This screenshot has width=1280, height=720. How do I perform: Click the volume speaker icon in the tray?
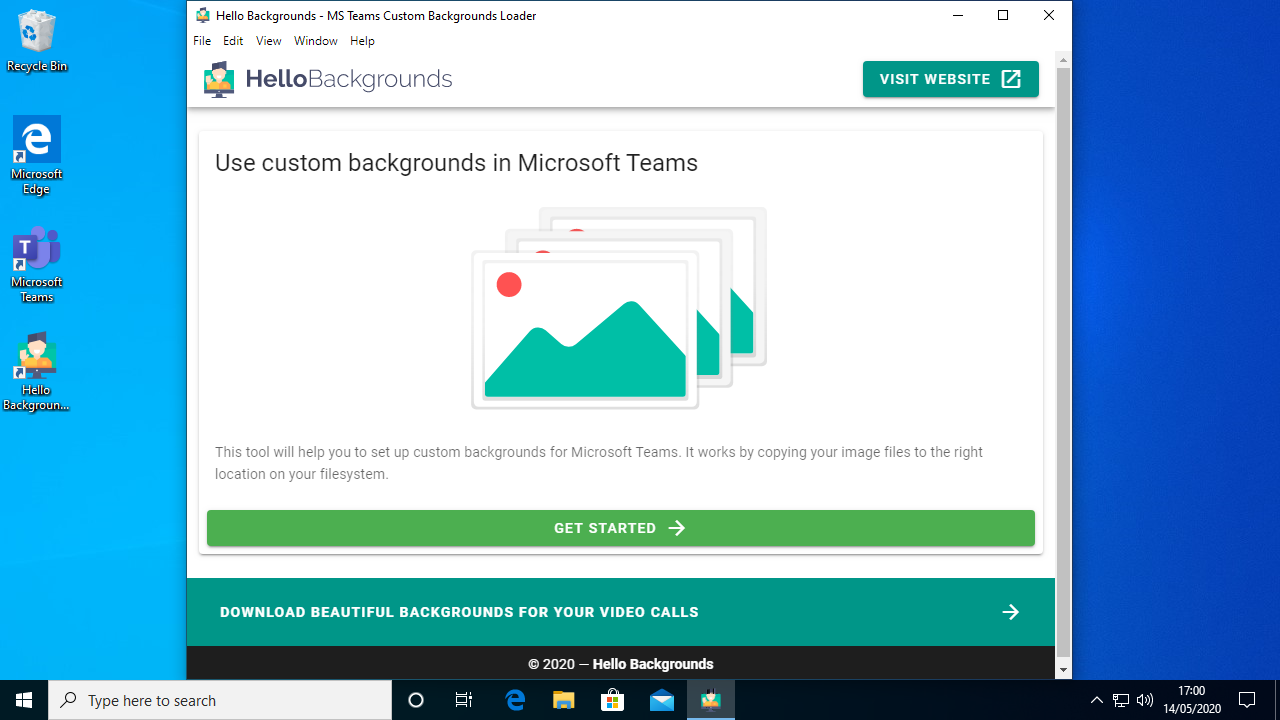click(x=1145, y=700)
